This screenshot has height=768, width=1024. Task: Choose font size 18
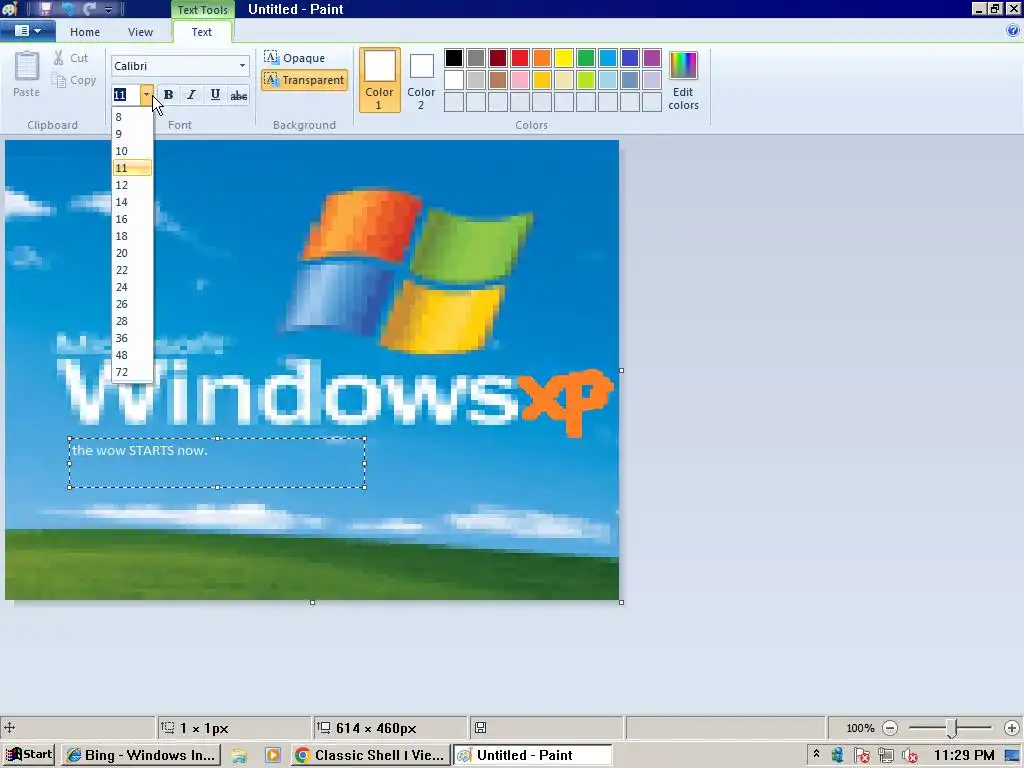[132, 236]
